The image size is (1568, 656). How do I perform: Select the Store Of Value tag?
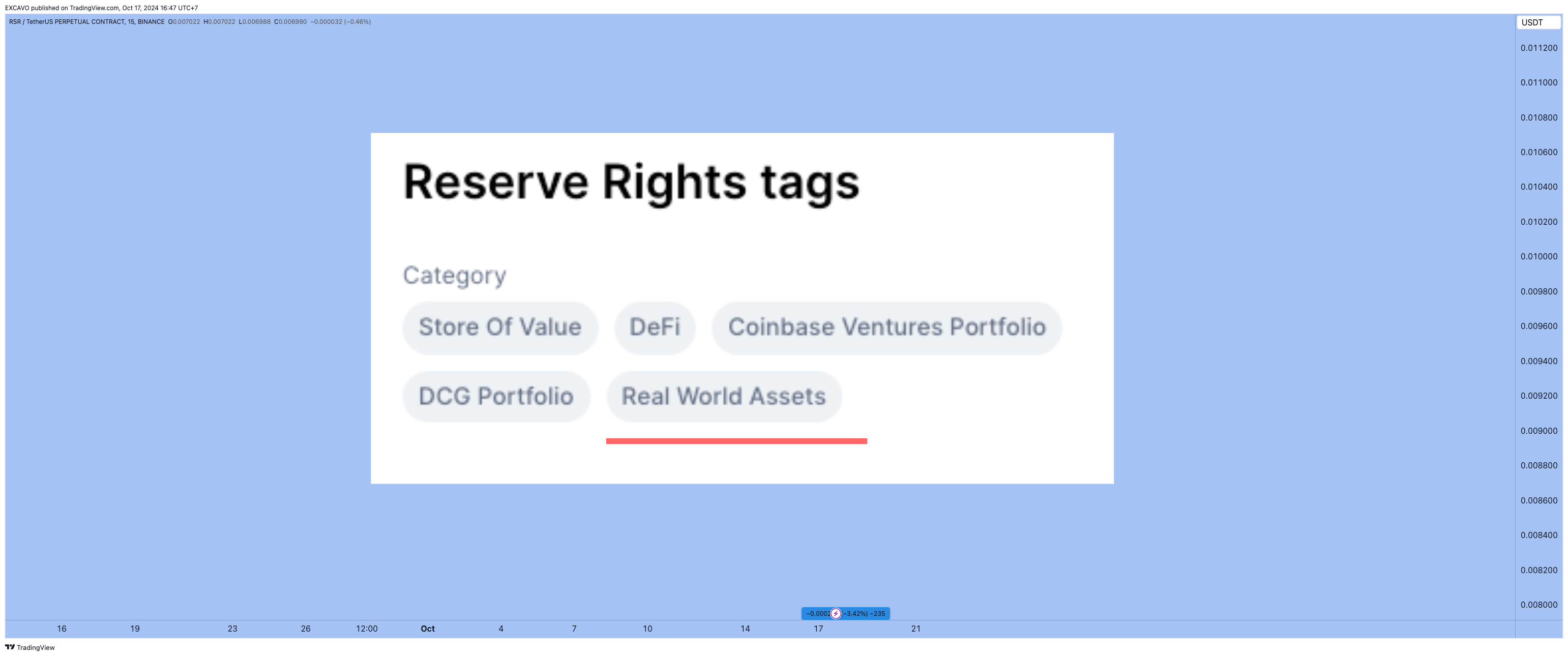click(x=500, y=327)
